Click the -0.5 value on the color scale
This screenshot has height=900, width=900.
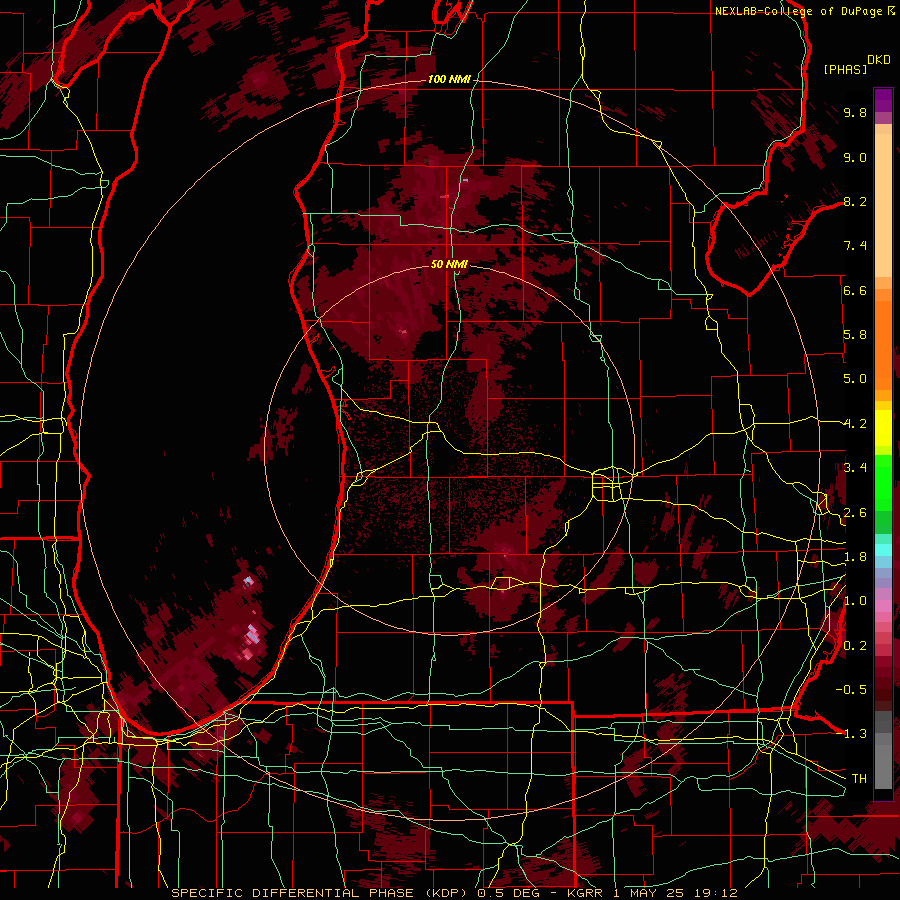pyautogui.click(x=851, y=690)
